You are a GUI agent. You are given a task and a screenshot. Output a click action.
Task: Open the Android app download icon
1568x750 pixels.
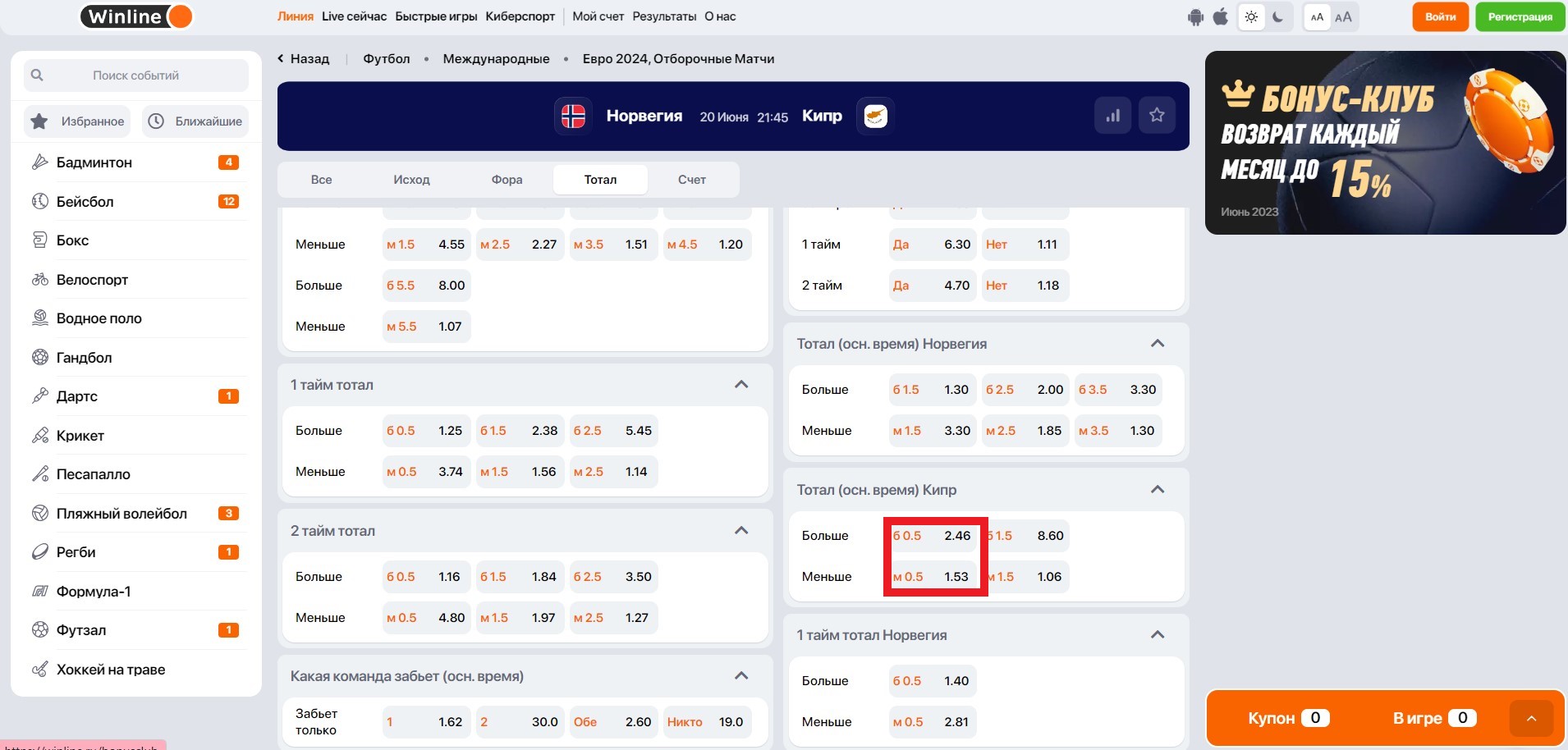click(x=1195, y=17)
